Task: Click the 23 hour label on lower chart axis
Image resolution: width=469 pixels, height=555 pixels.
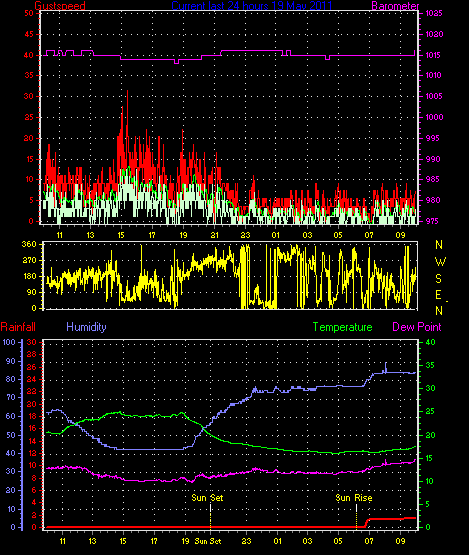Action: [247, 541]
